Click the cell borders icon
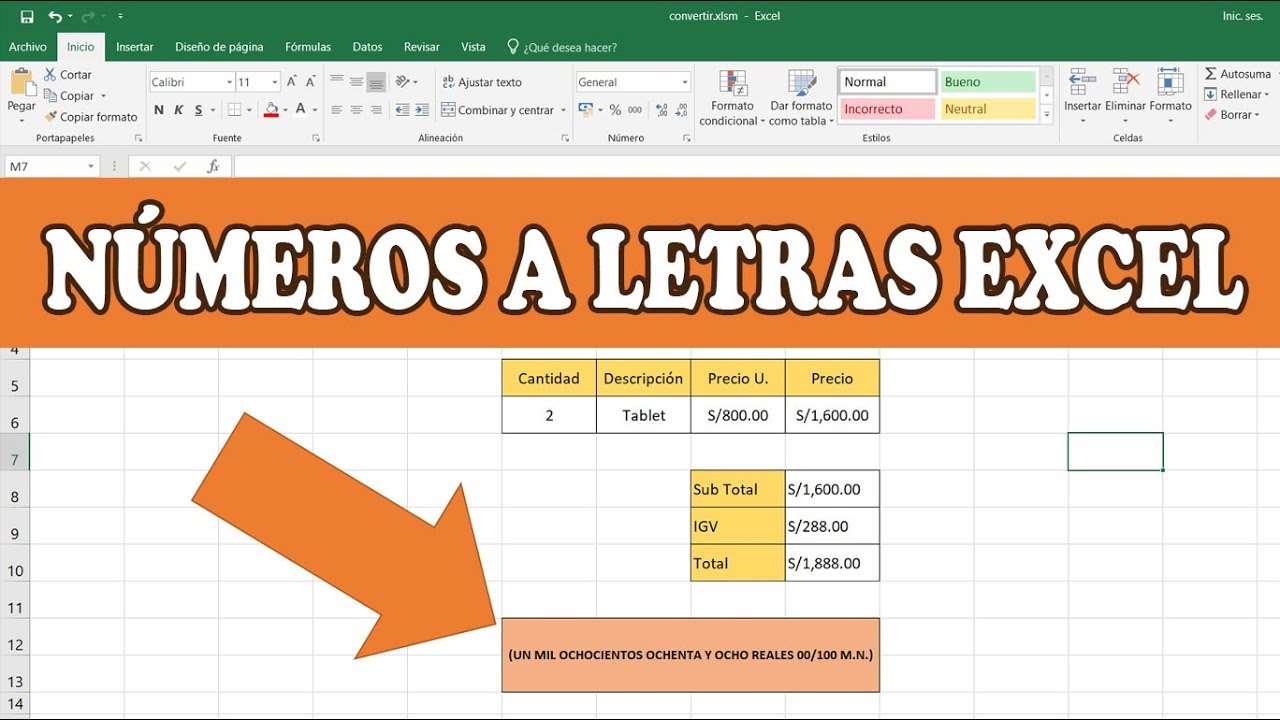 [x=234, y=110]
